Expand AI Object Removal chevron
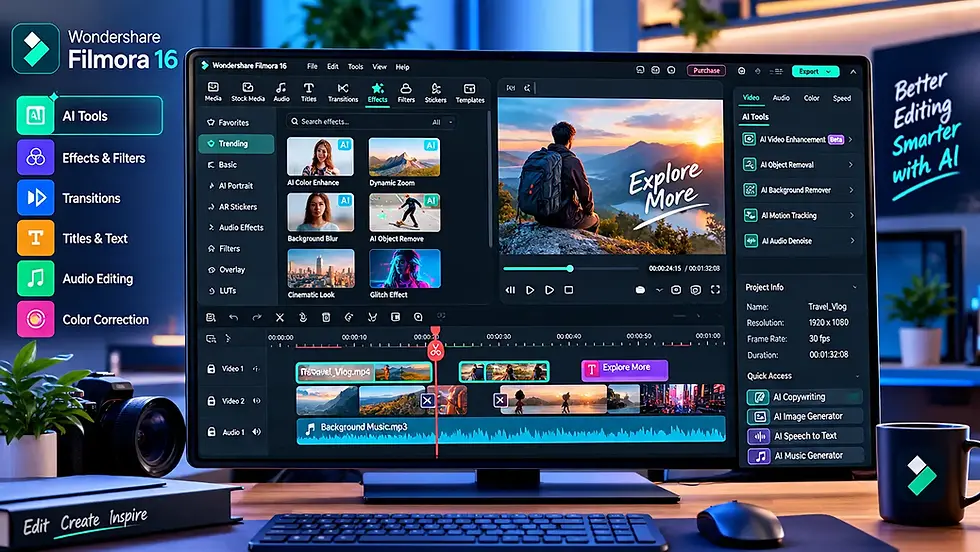Viewport: 980px width, 552px height. coord(851,164)
